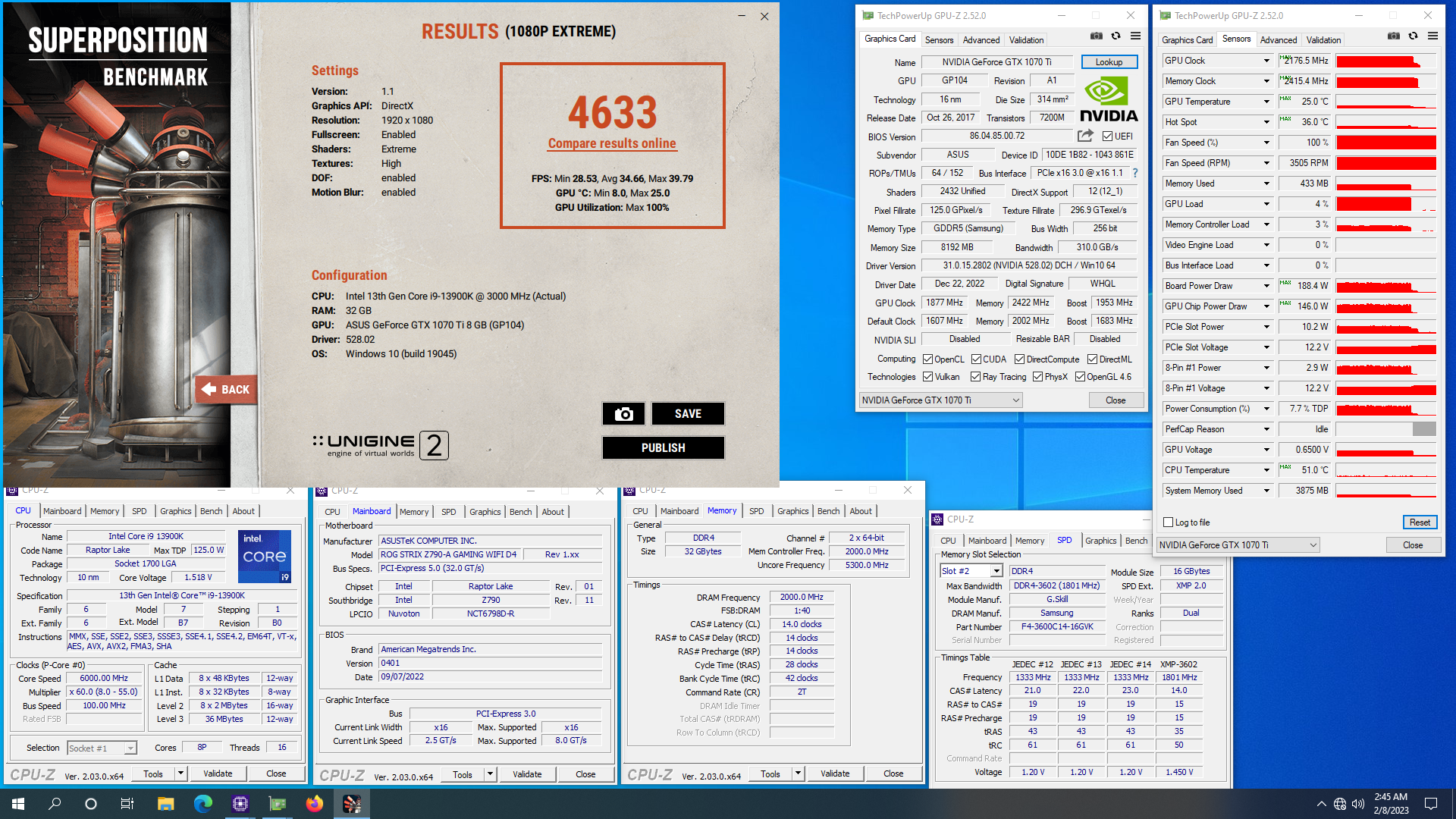The width and height of the screenshot is (1456, 819).
Task: Click the NVIDIA GeForce GTX 1070 Ti name field
Action: (996, 62)
